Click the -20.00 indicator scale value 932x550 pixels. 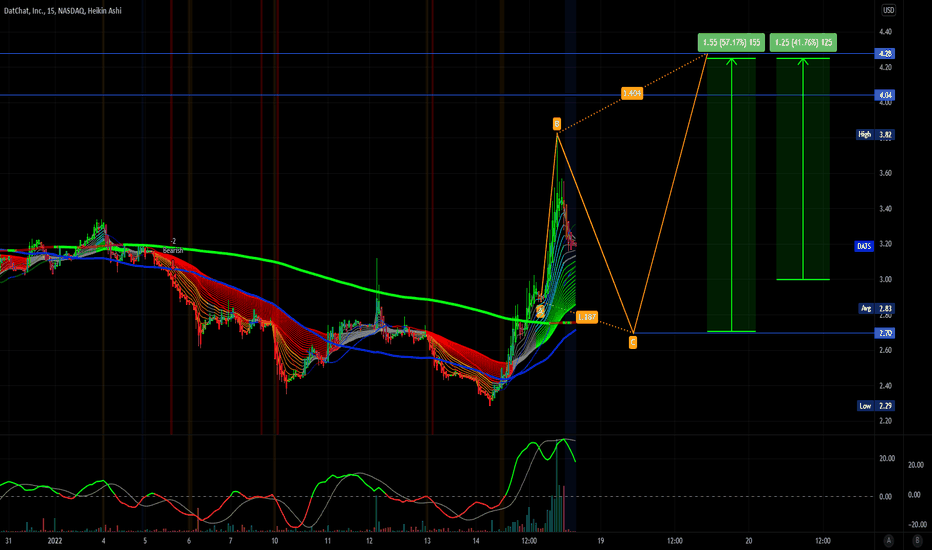tap(918, 524)
